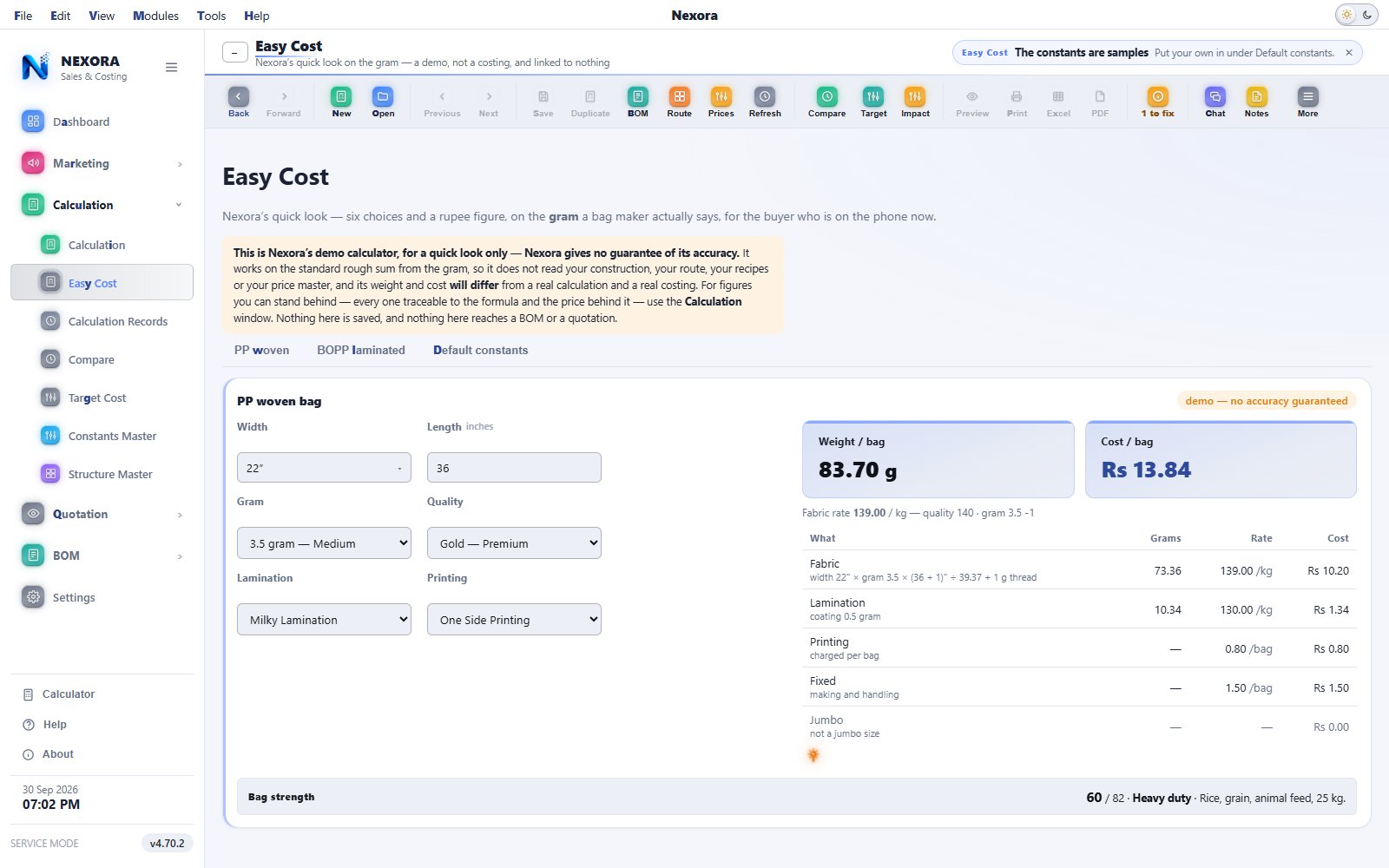Click the Impact toolbar icon

pyautogui.click(x=915, y=102)
